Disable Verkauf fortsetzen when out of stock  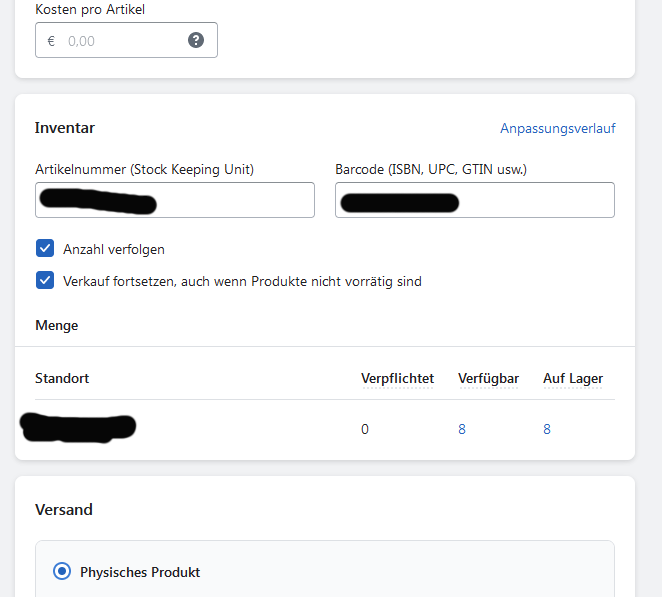coord(45,281)
